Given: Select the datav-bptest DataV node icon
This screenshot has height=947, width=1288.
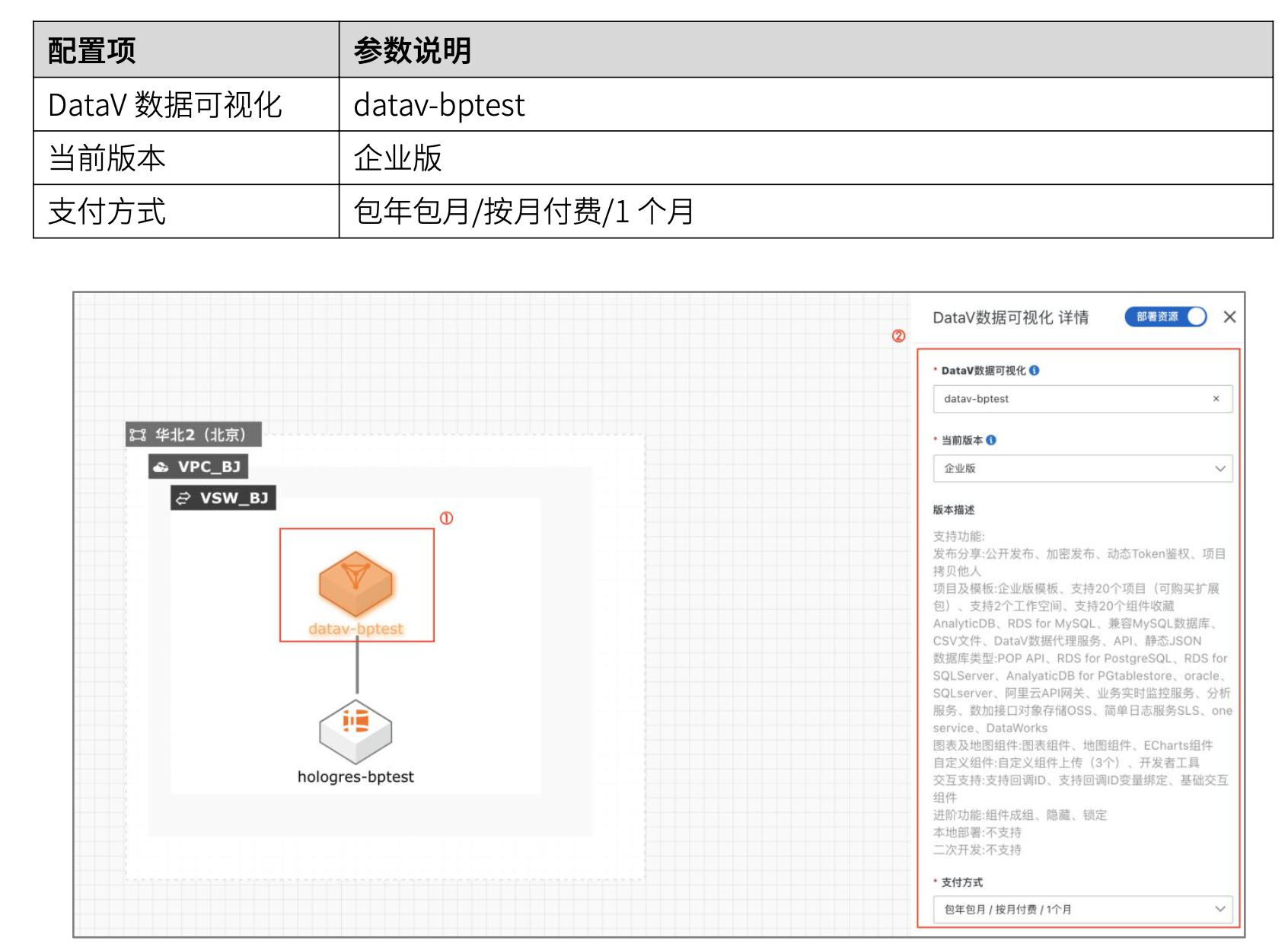Looking at the screenshot, I should [355, 584].
